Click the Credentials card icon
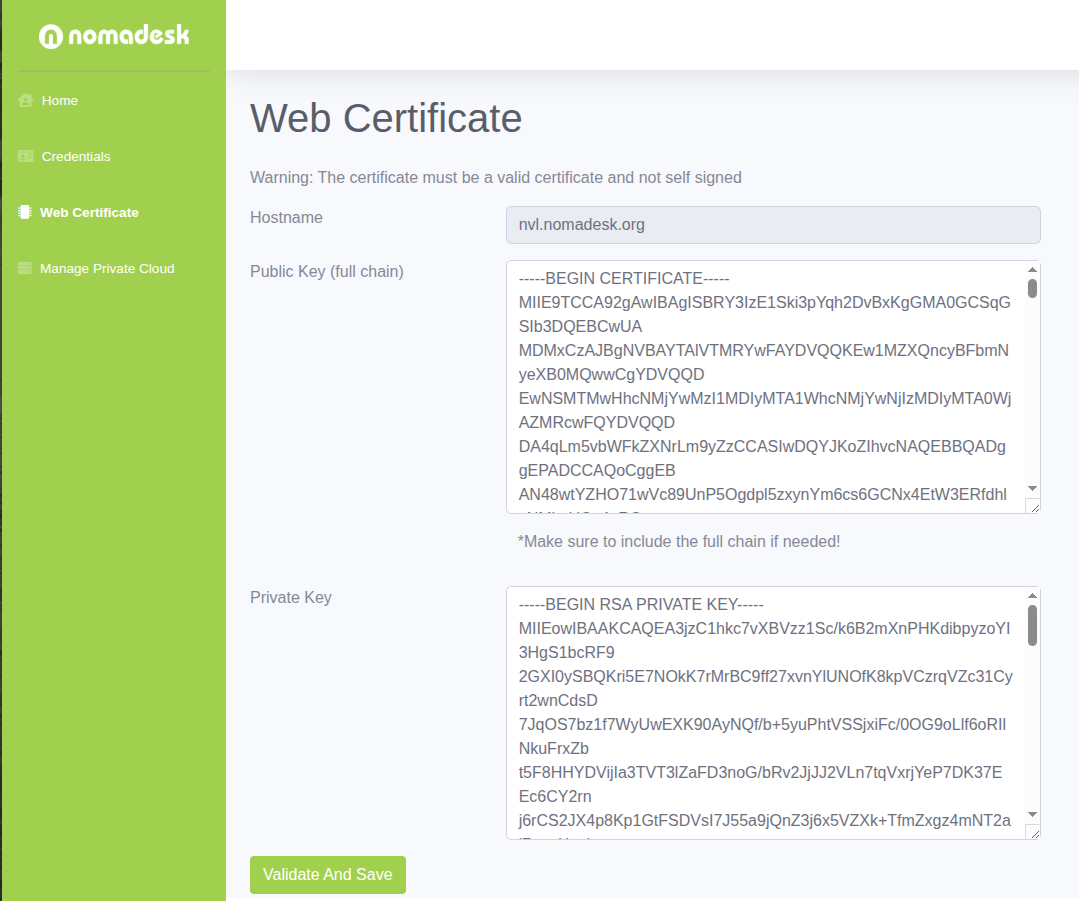Image resolution: width=1079 pixels, height=901 pixels. click(x=25, y=156)
